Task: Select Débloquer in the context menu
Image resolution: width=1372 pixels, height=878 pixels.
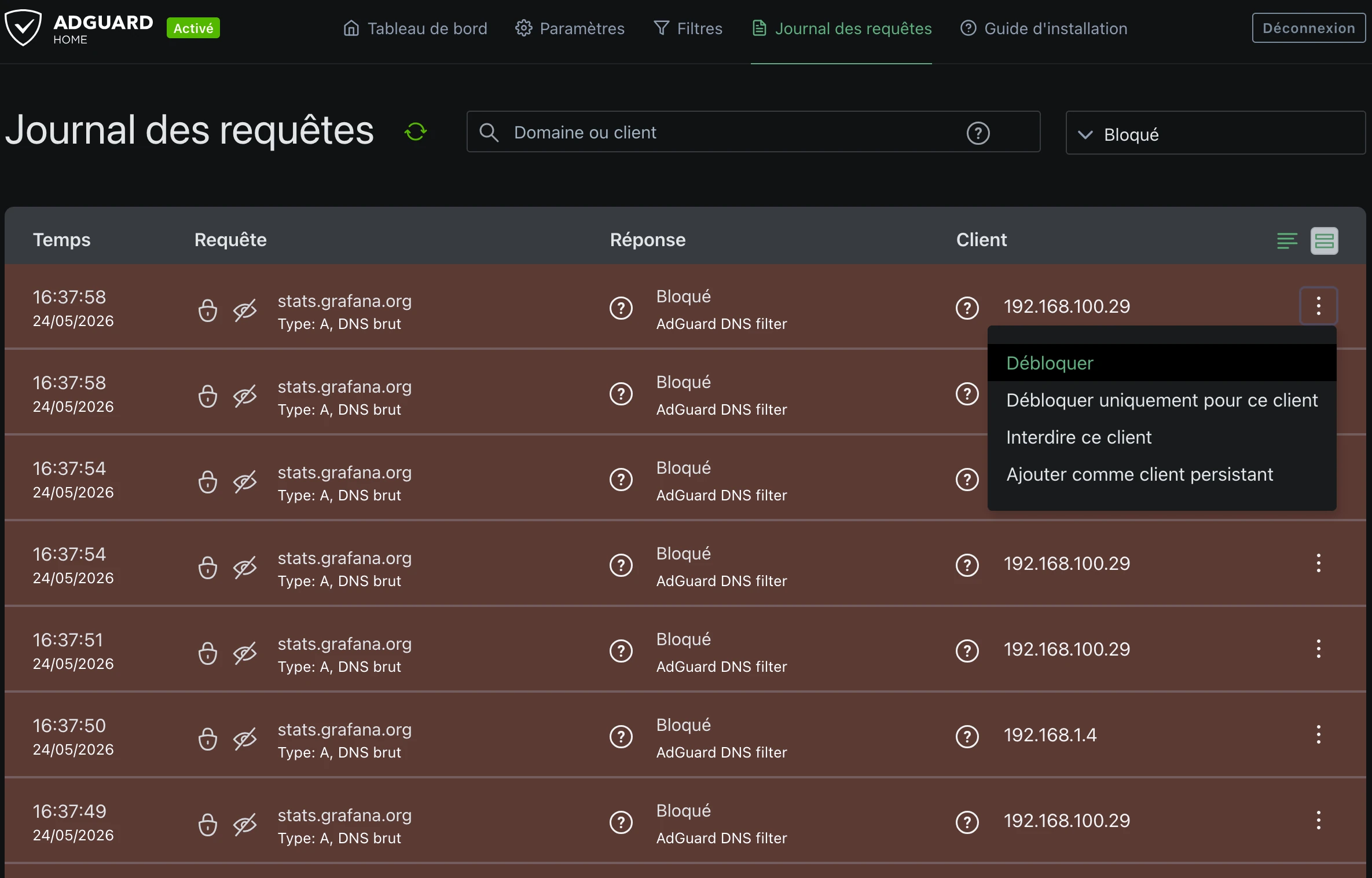Action: (x=1162, y=363)
